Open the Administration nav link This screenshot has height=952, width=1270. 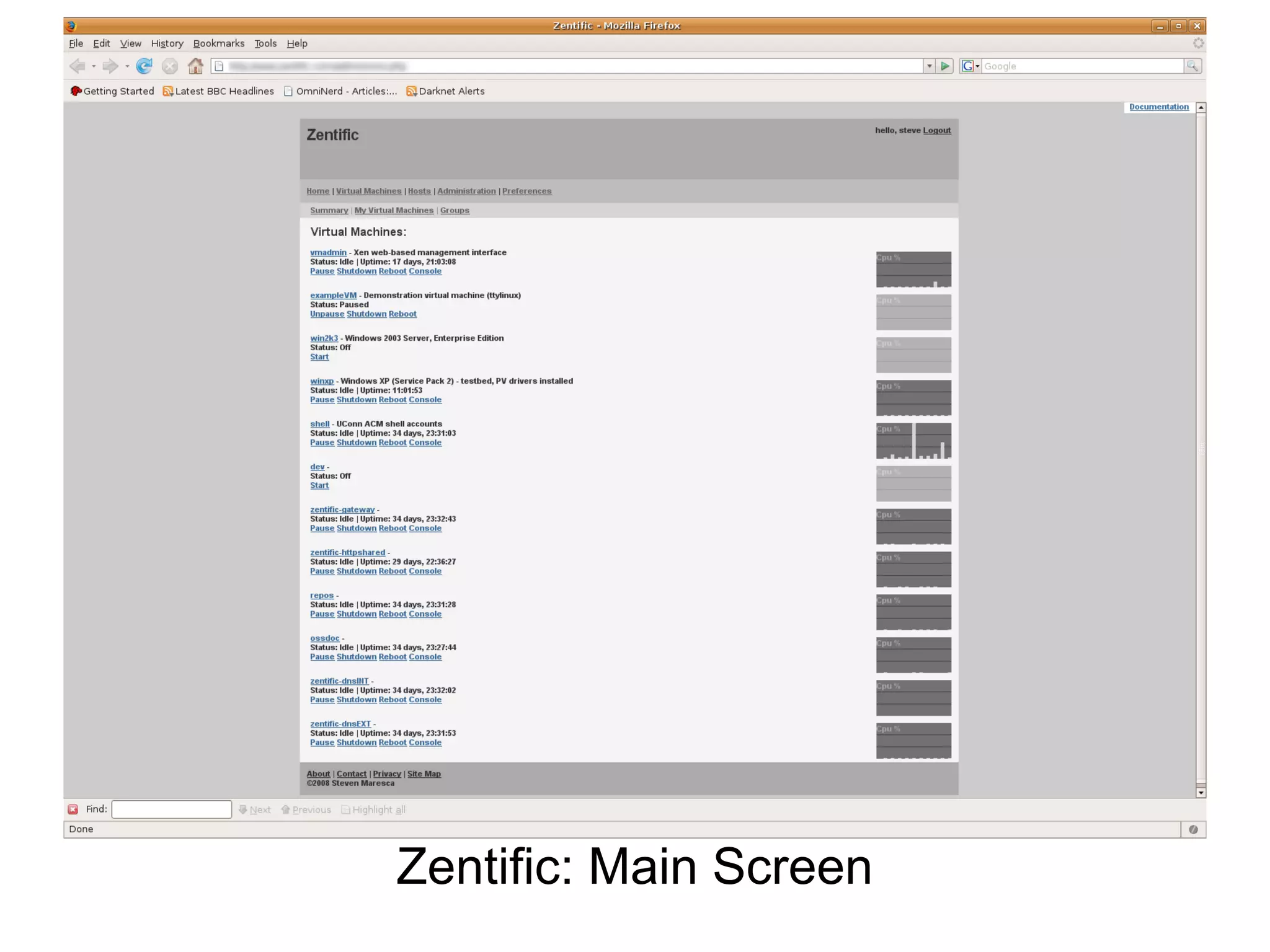(x=466, y=191)
